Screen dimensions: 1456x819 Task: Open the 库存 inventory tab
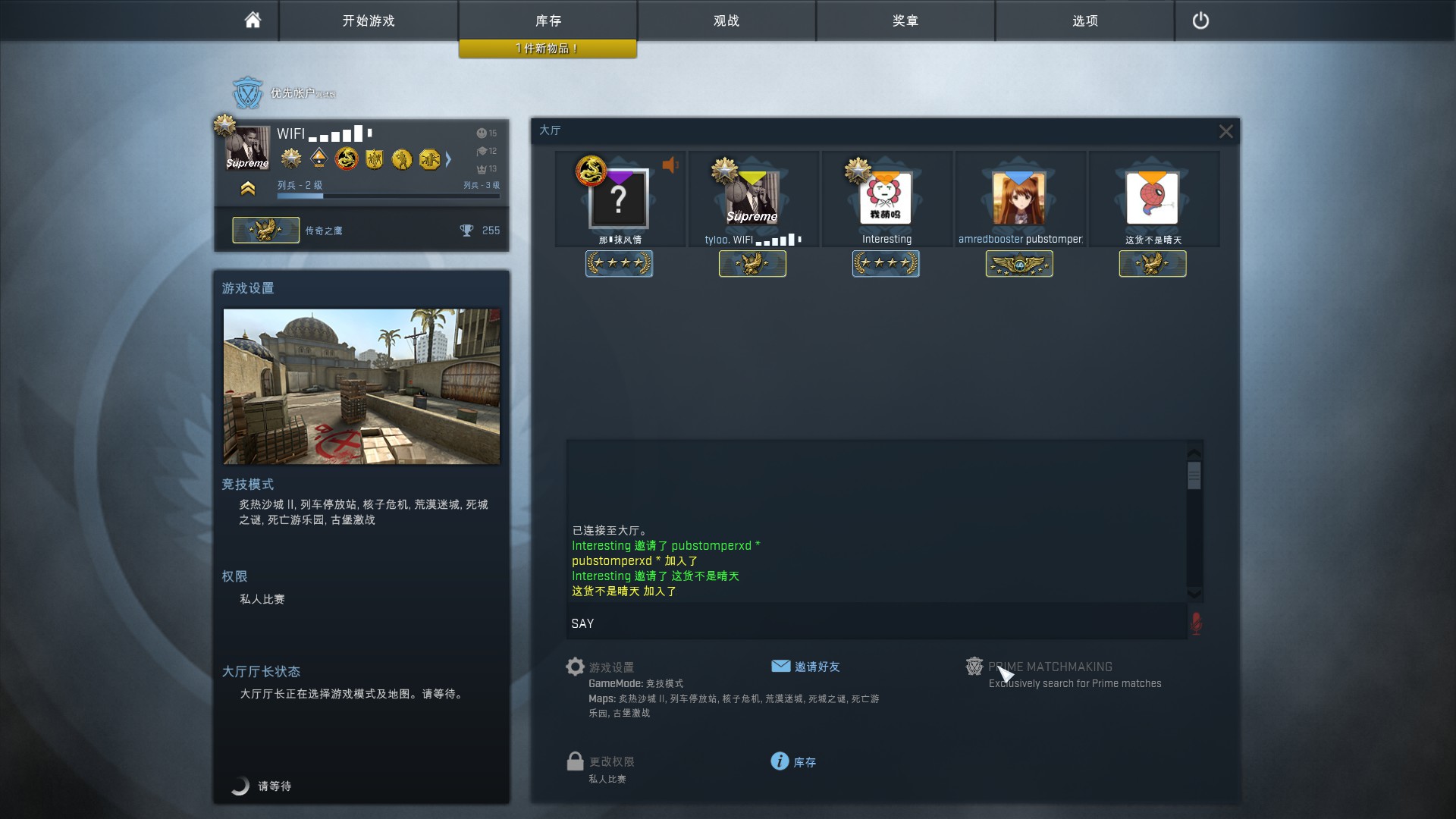548,20
